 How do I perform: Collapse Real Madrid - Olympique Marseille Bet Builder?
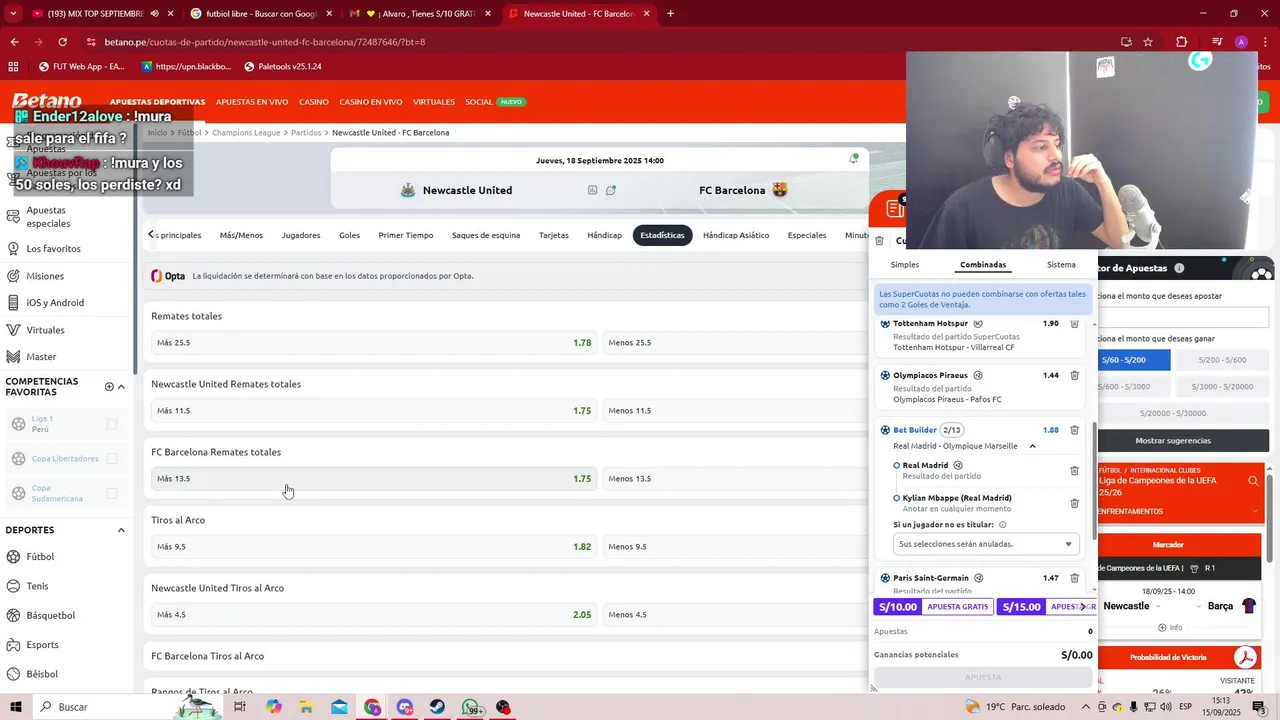tap(1032, 446)
